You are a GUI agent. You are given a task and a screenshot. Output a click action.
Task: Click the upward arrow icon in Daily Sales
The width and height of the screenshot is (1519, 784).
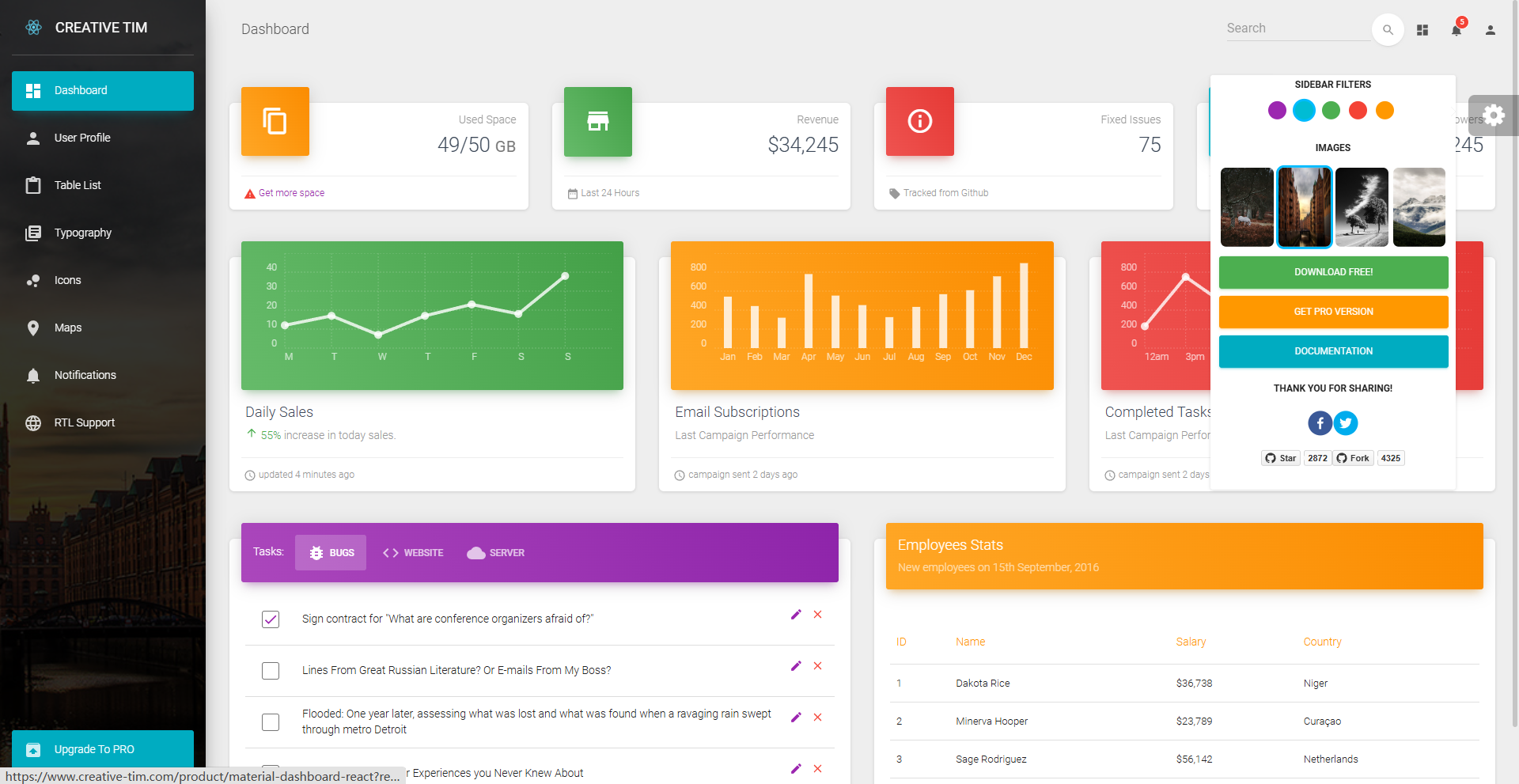[252, 434]
